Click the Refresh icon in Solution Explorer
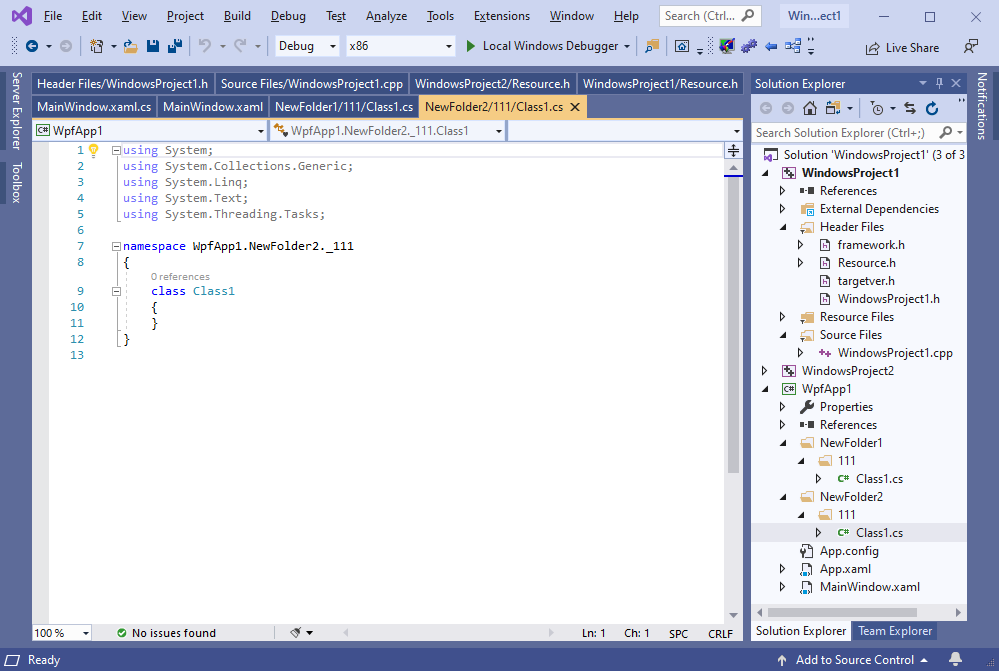 click(932, 108)
